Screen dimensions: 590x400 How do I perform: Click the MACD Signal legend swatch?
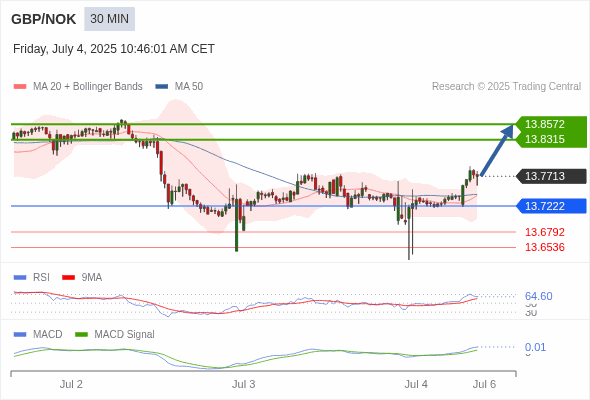click(81, 334)
